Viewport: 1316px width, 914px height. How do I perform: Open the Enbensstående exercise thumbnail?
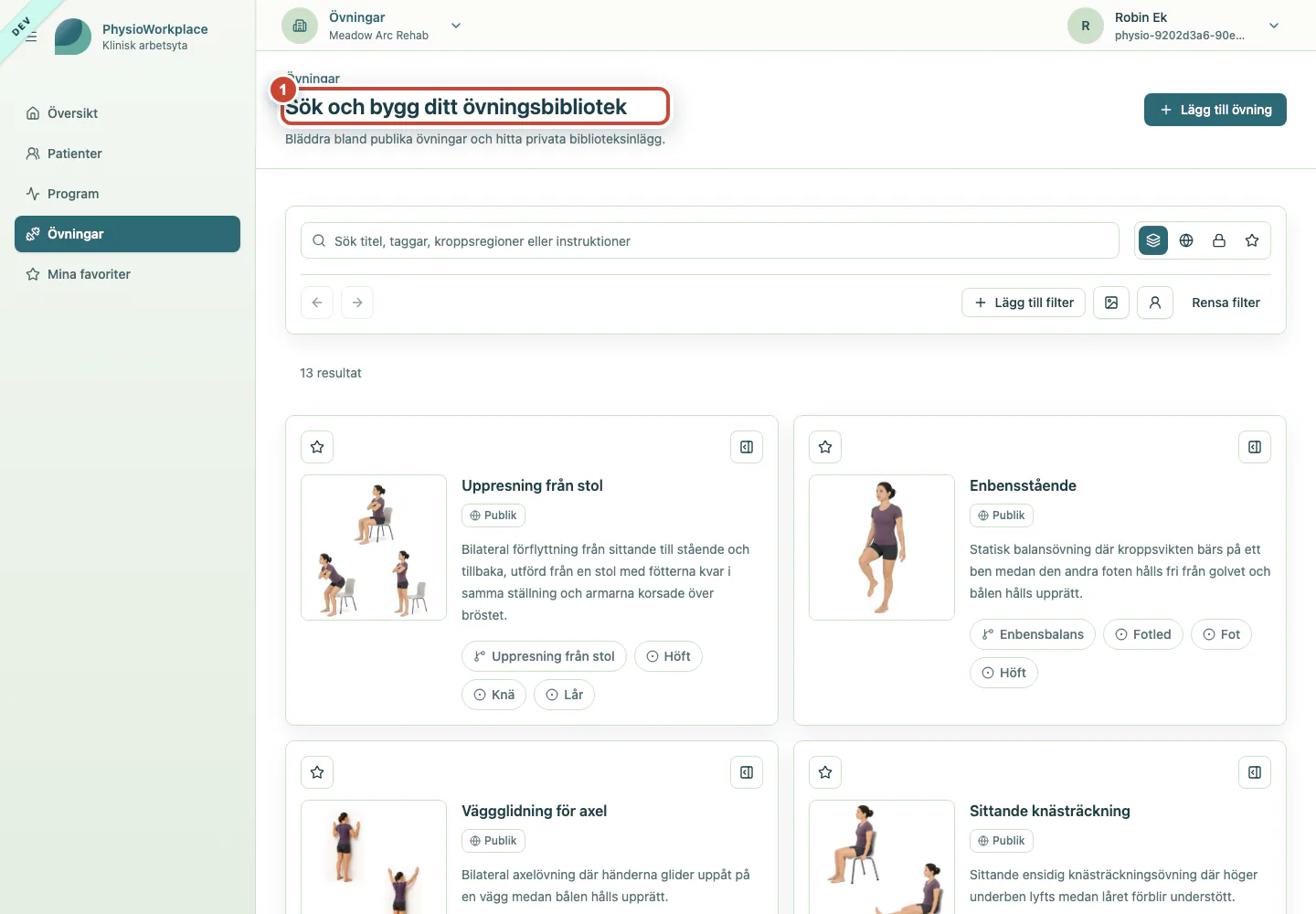click(882, 547)
